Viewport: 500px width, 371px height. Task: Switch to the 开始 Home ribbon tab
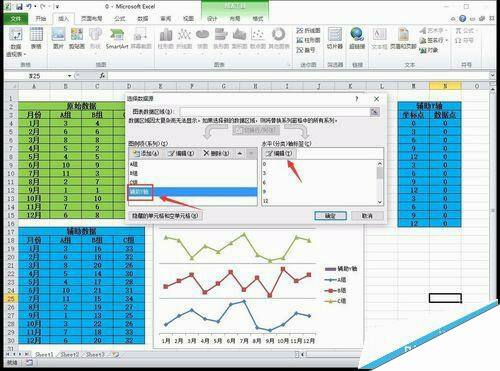41,19
